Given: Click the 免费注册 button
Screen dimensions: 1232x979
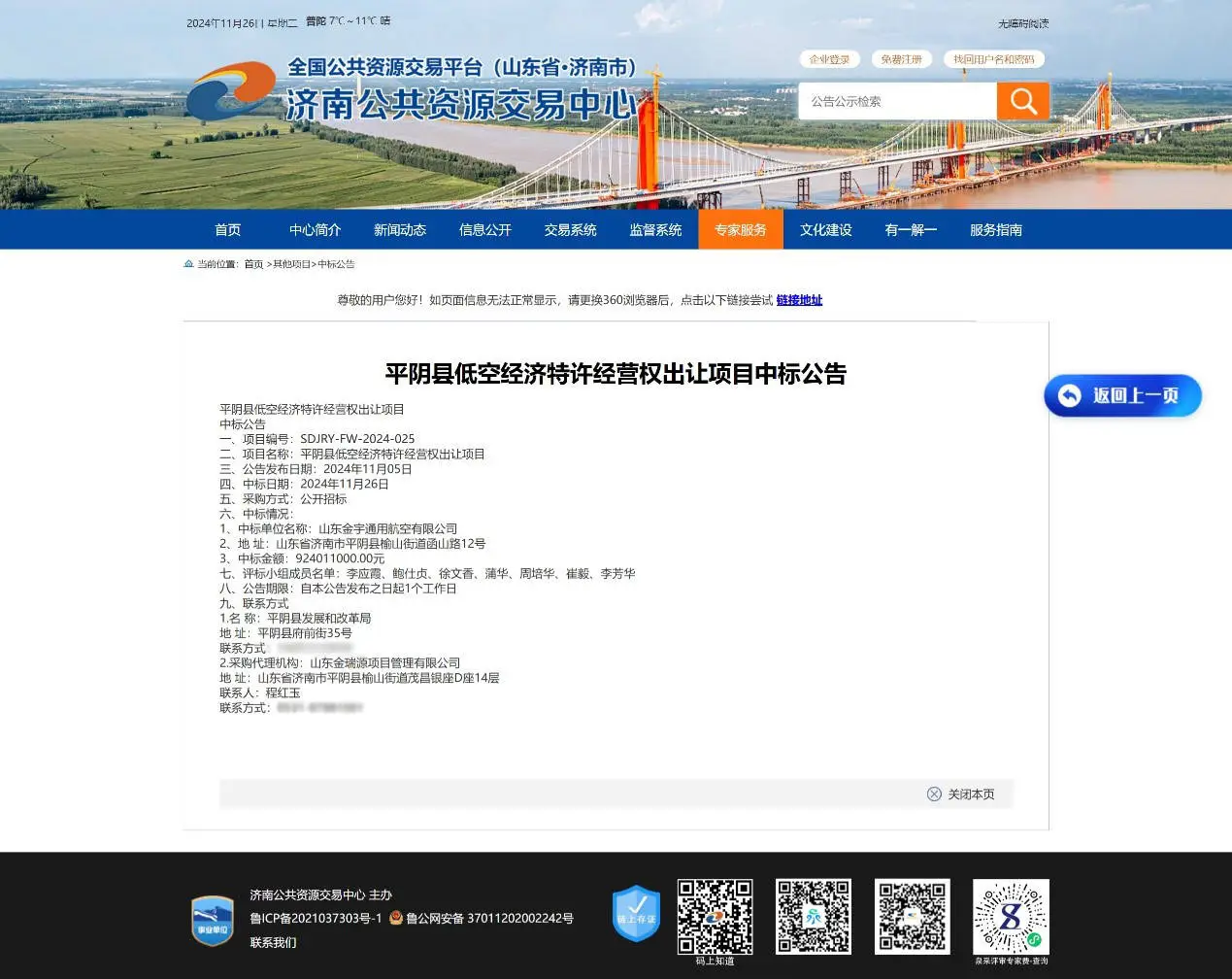Looking at the screenshot, I should 901,59.
